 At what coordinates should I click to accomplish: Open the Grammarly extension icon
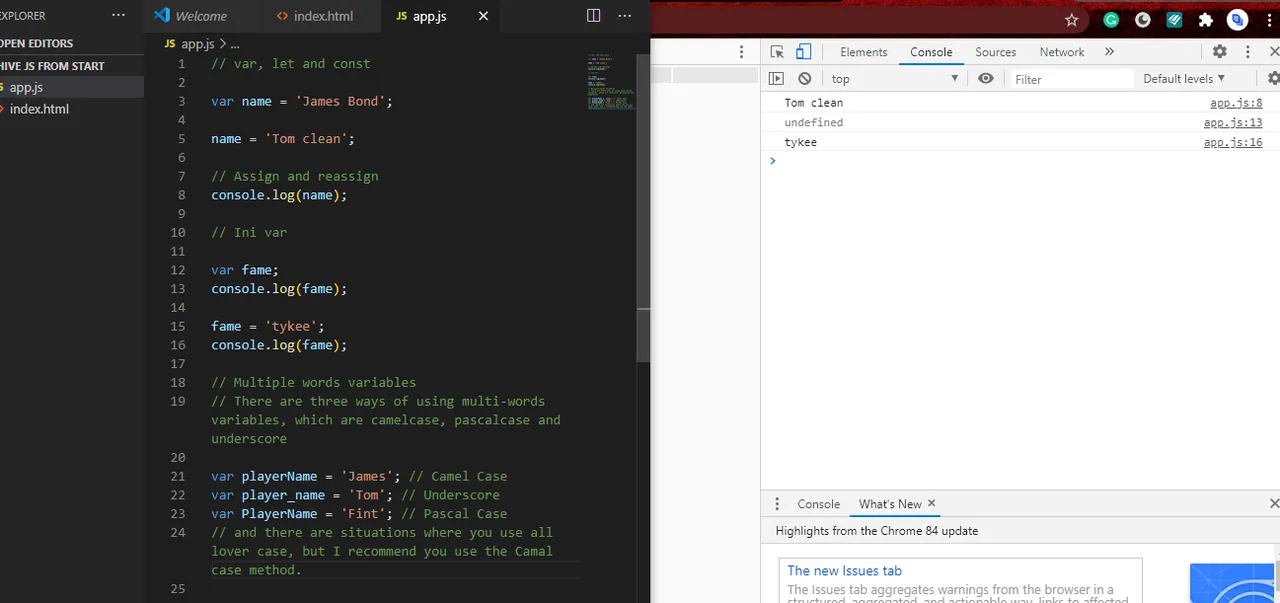click(1111, 20)
